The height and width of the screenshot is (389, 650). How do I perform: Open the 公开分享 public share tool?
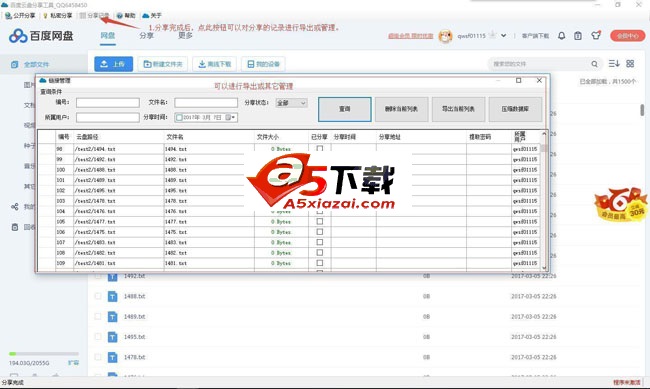20,15
